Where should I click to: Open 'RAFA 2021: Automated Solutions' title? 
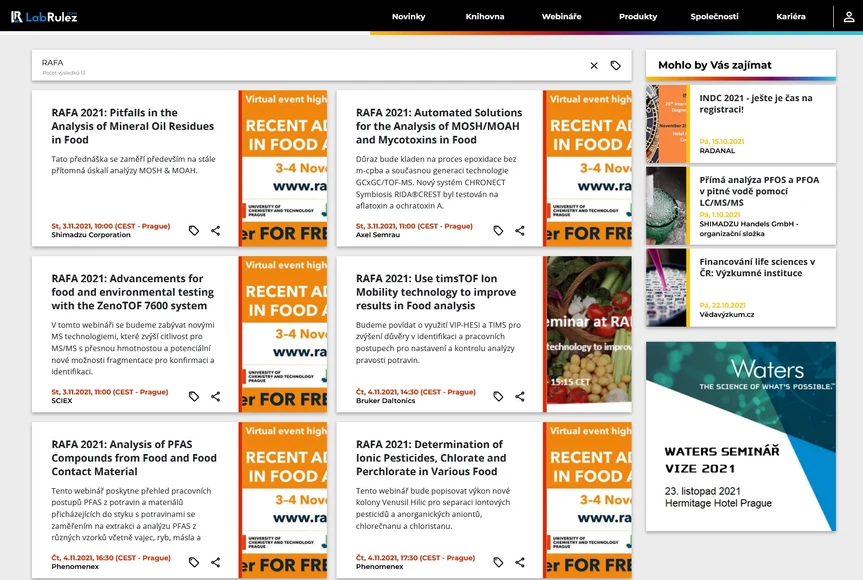pyautogui.click(x=439, y=126)
